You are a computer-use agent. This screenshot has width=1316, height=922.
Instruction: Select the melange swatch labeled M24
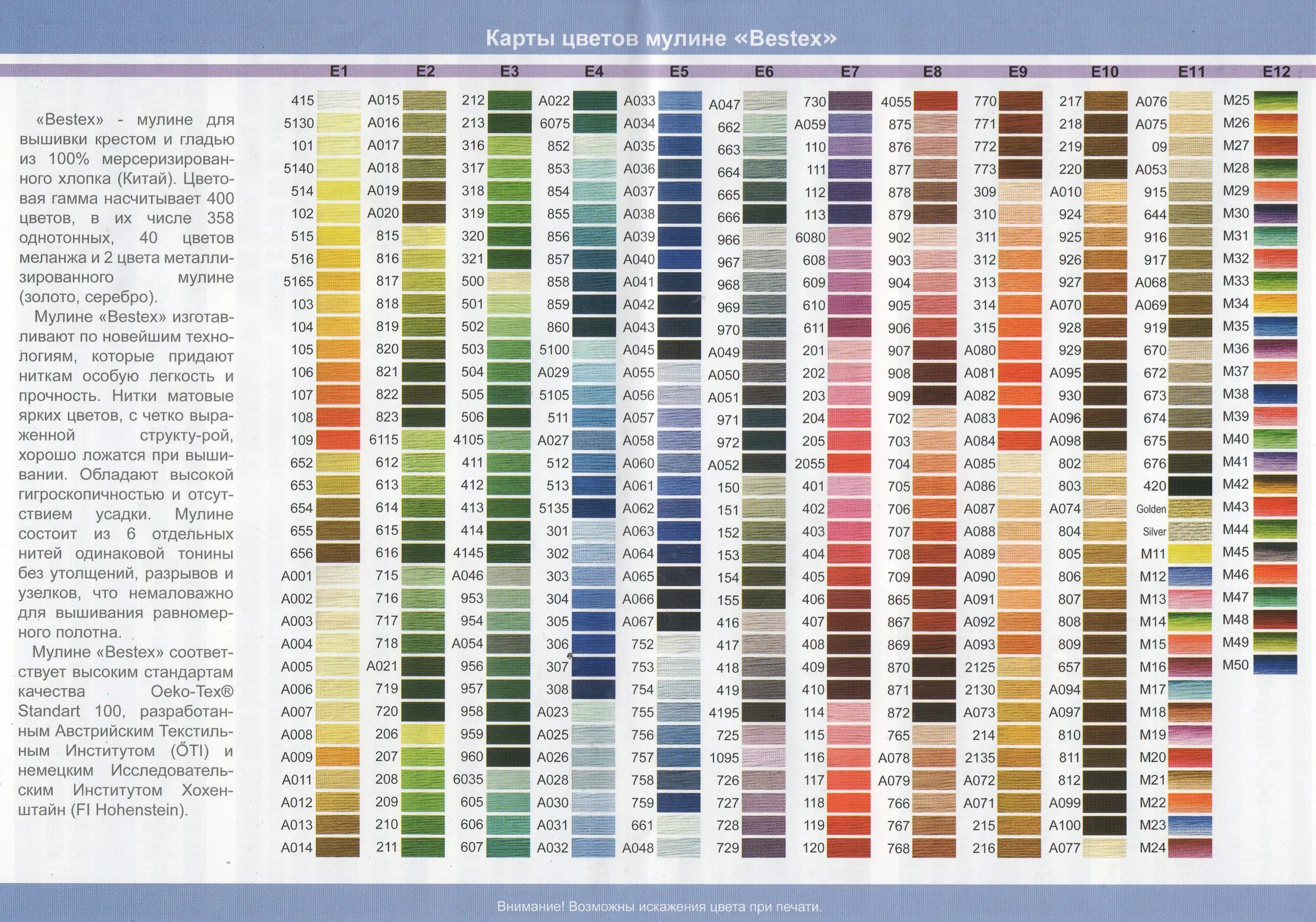coord(1191,847)
